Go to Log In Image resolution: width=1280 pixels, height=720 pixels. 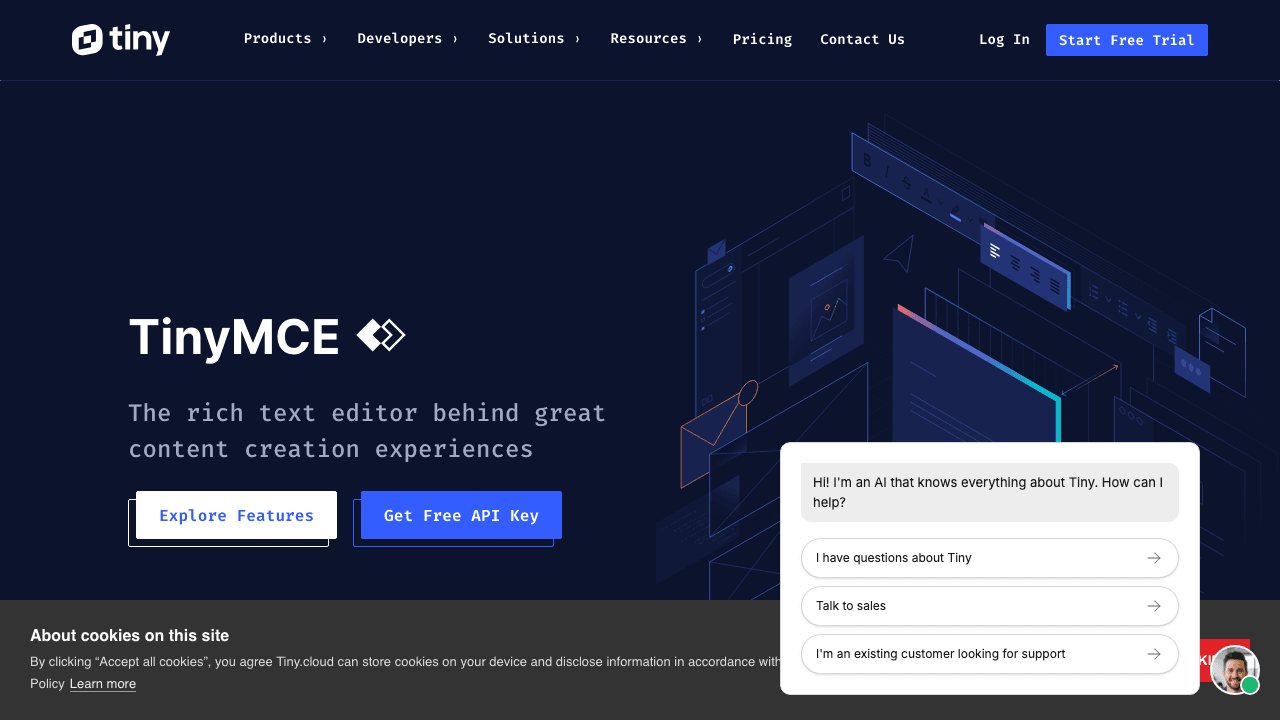[x=1004, y=40]
